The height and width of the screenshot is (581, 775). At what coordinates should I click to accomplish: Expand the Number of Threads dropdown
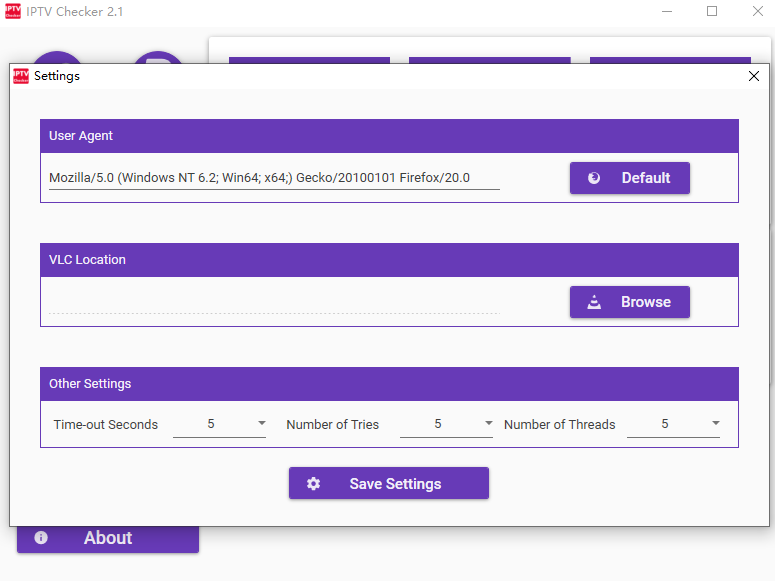(x=716, y=424)
